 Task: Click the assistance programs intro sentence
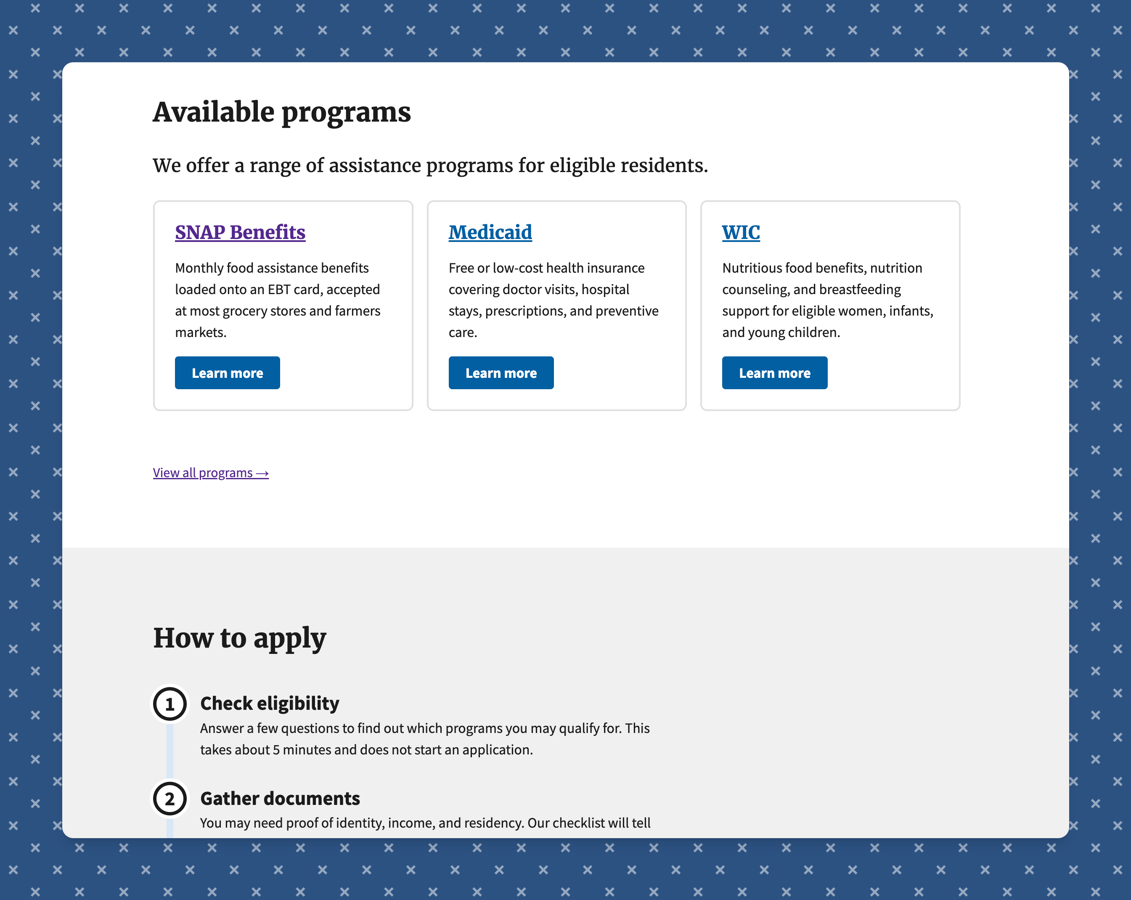431,166
